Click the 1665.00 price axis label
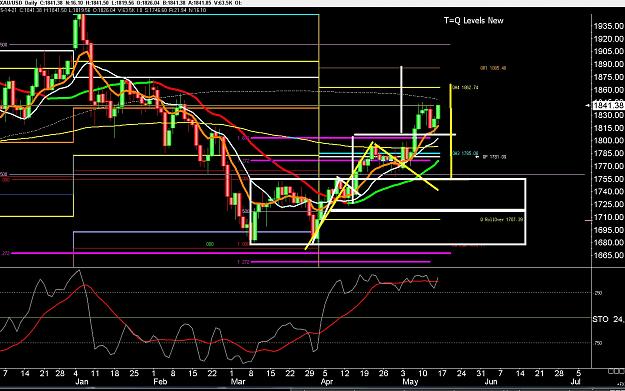The image size is (625, 391). click(x=609, y=255)
